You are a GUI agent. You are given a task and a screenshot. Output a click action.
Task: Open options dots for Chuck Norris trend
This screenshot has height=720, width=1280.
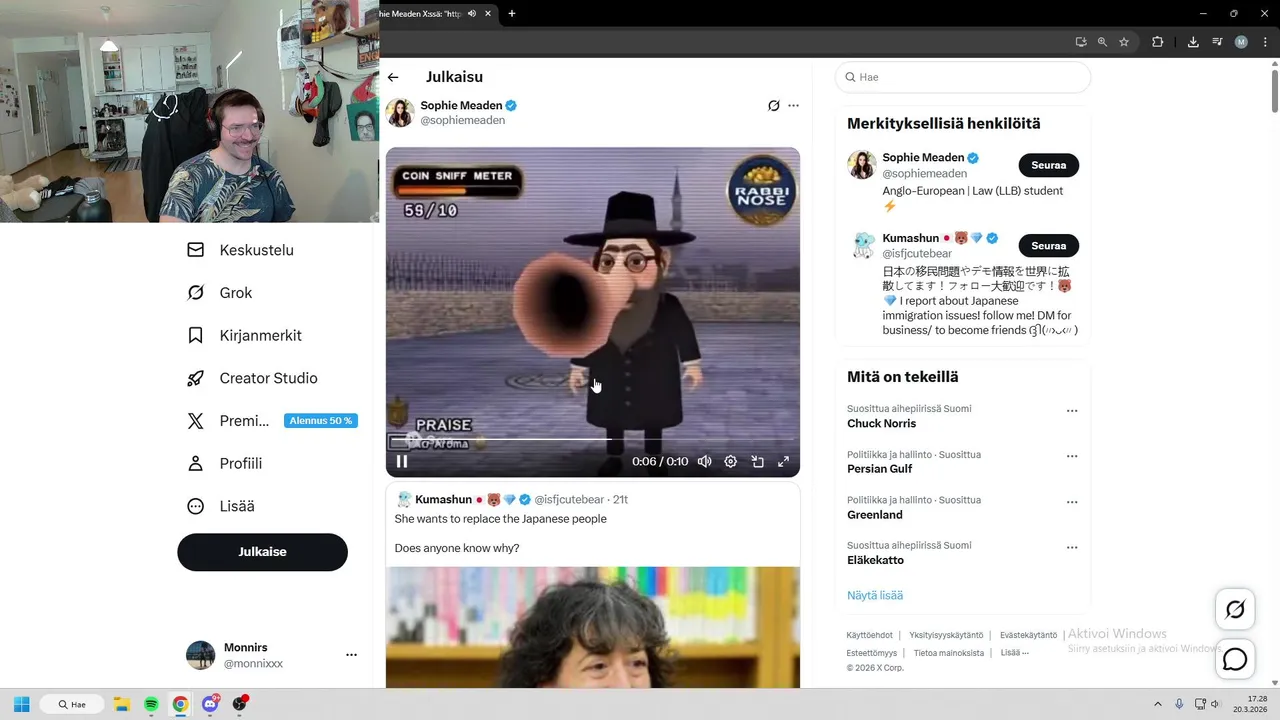point(1072,411)
